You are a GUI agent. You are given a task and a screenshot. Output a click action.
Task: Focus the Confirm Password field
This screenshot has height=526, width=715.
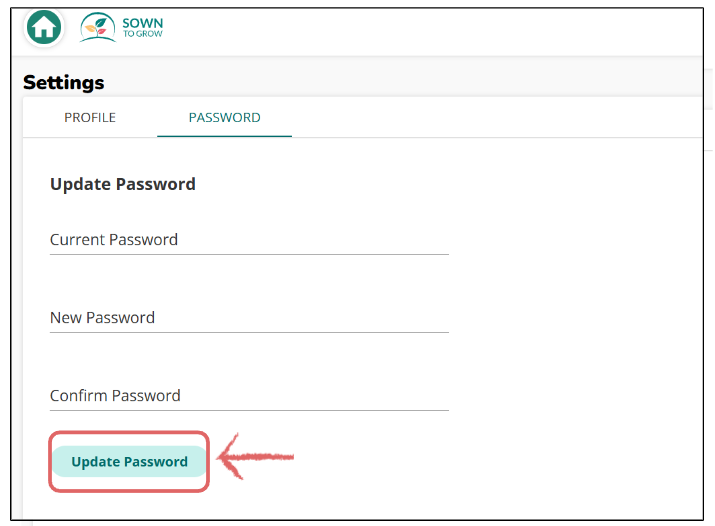[x=249, y=396]
